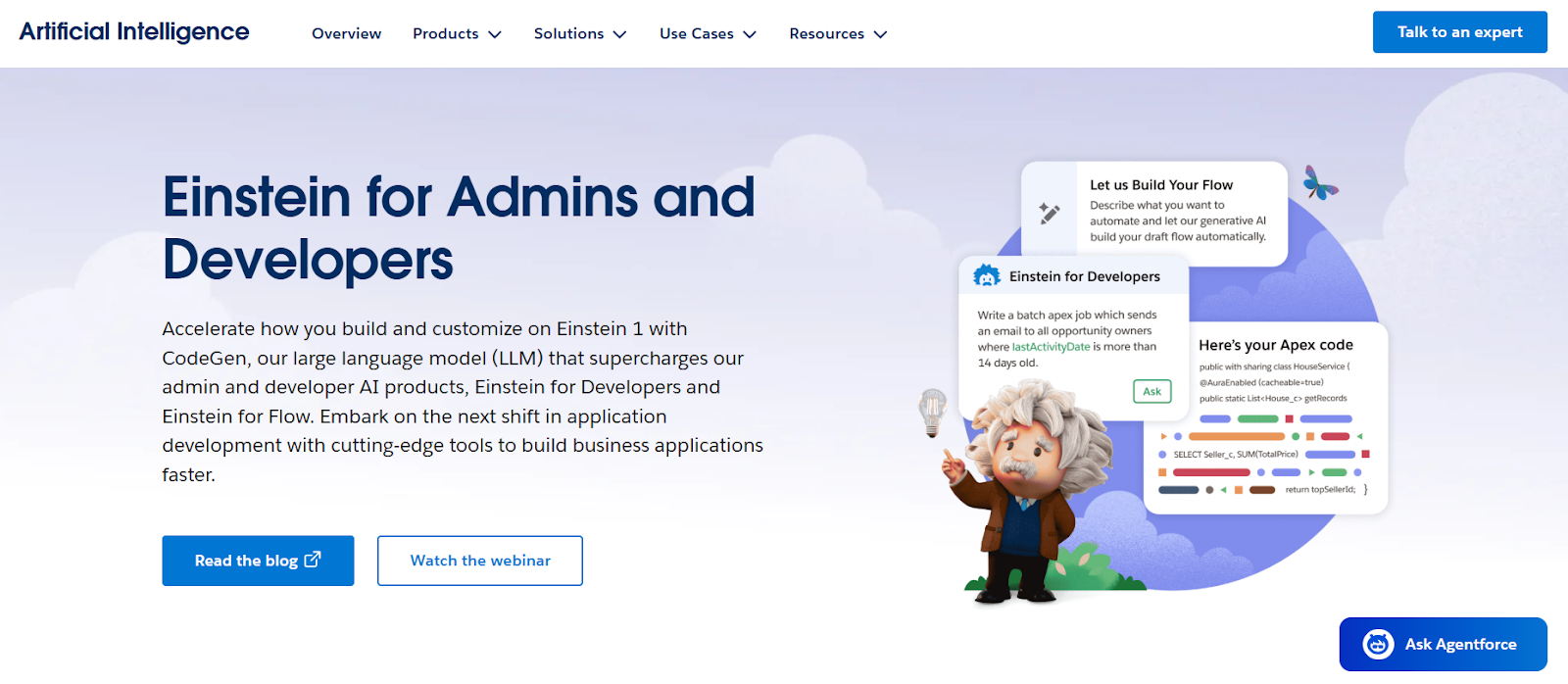1568x684 pixels.
Task: Click Einstein icon in Einstein for Developers card
Action: point(986,276)
